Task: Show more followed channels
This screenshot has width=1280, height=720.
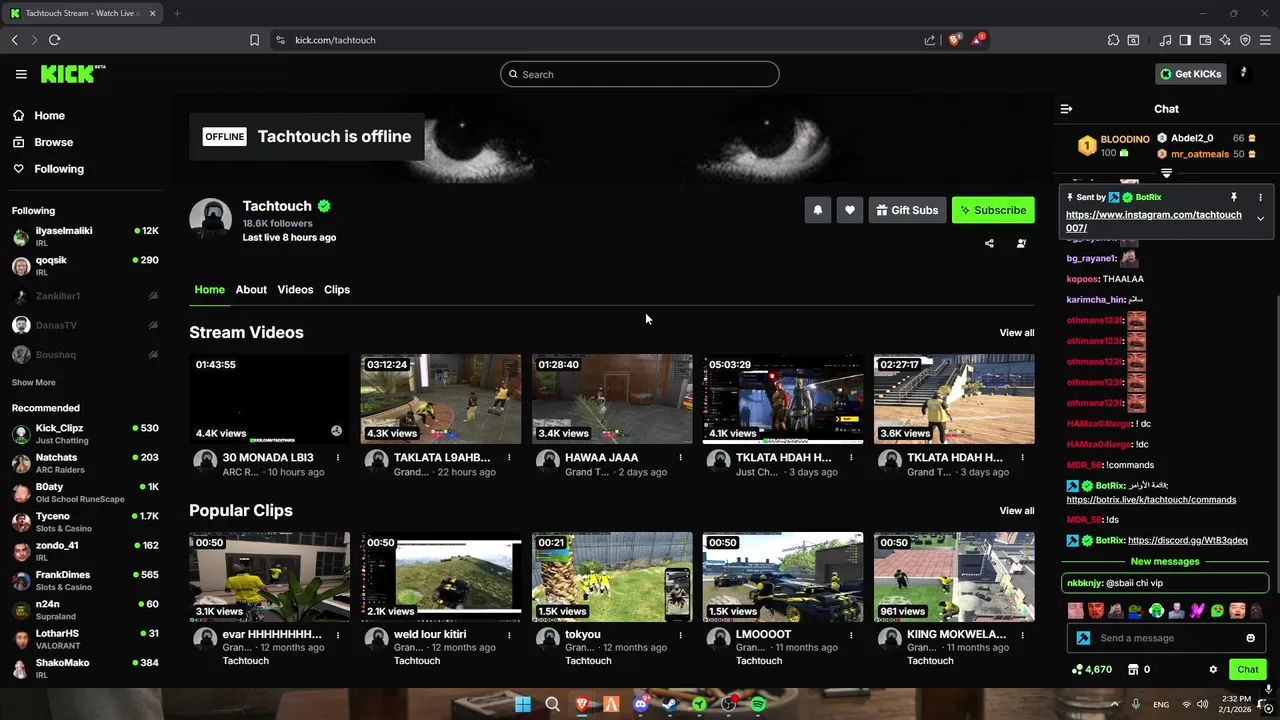Action: 34,382
